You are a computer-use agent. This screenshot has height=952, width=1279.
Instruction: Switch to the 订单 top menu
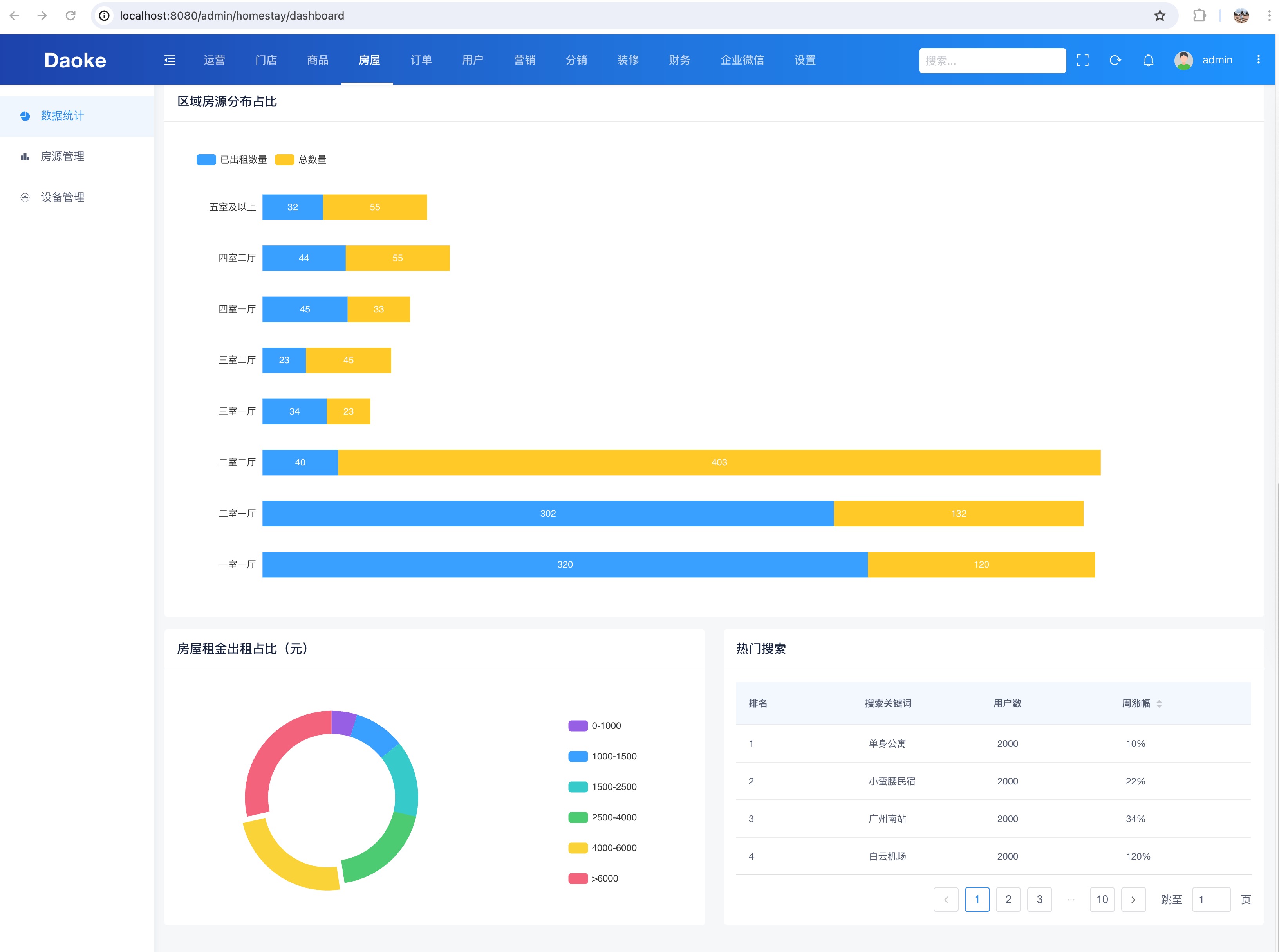[421, 60]
